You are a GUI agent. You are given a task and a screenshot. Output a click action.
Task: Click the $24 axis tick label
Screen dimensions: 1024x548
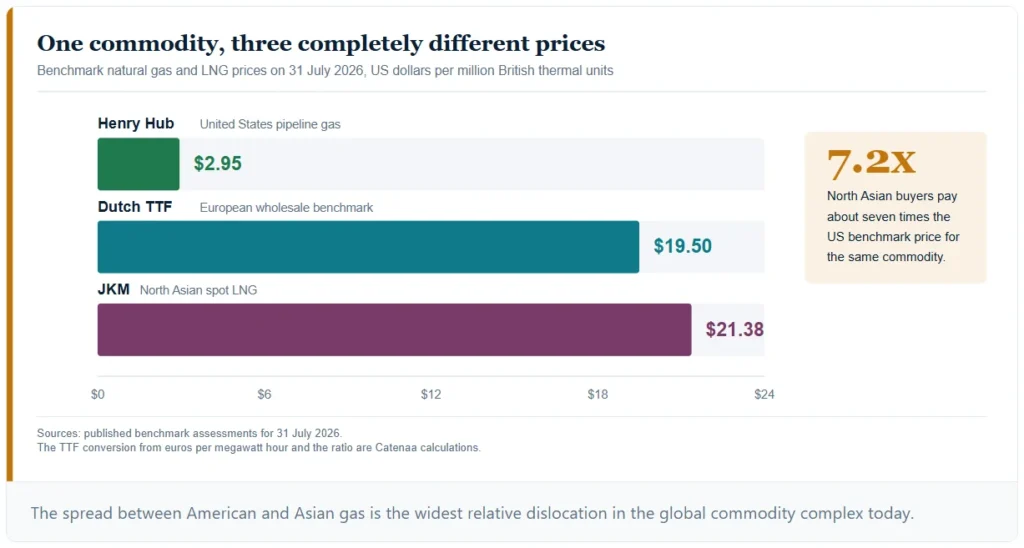pos(764,395)
